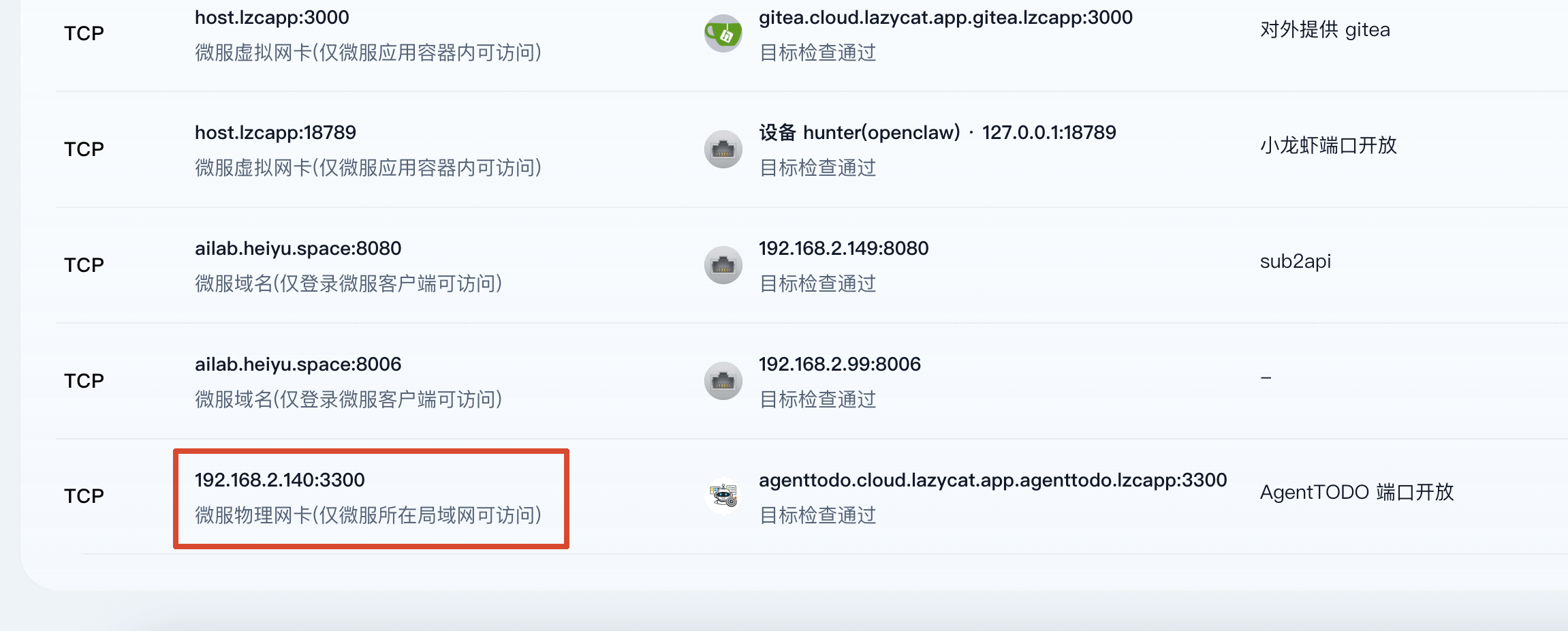
Task: Select TCP label in ailab.heiyu.space:8006 row
Action: (84, 381)
